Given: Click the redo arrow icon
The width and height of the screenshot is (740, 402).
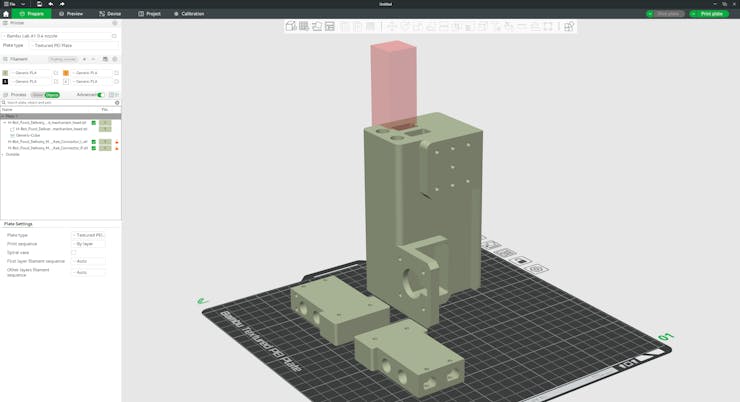Looking at the screenshot, I should (62, 4).
